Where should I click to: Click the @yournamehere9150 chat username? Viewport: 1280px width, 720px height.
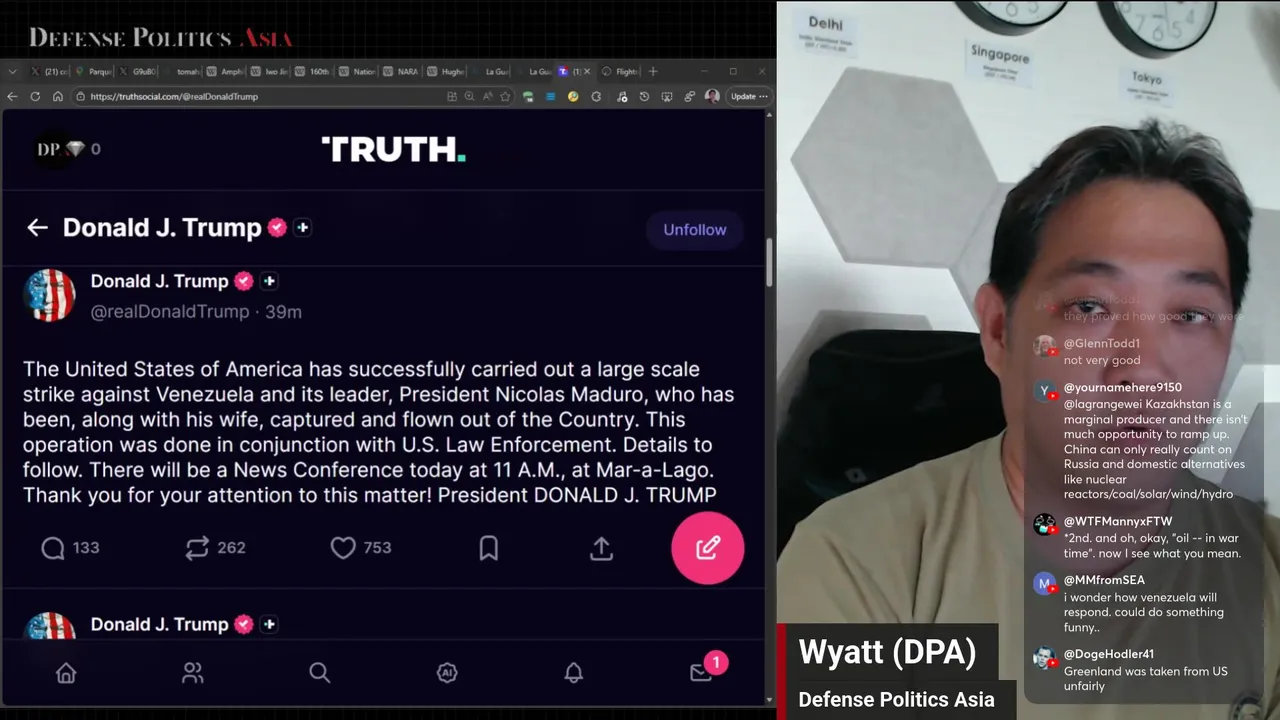point(1123,387)
